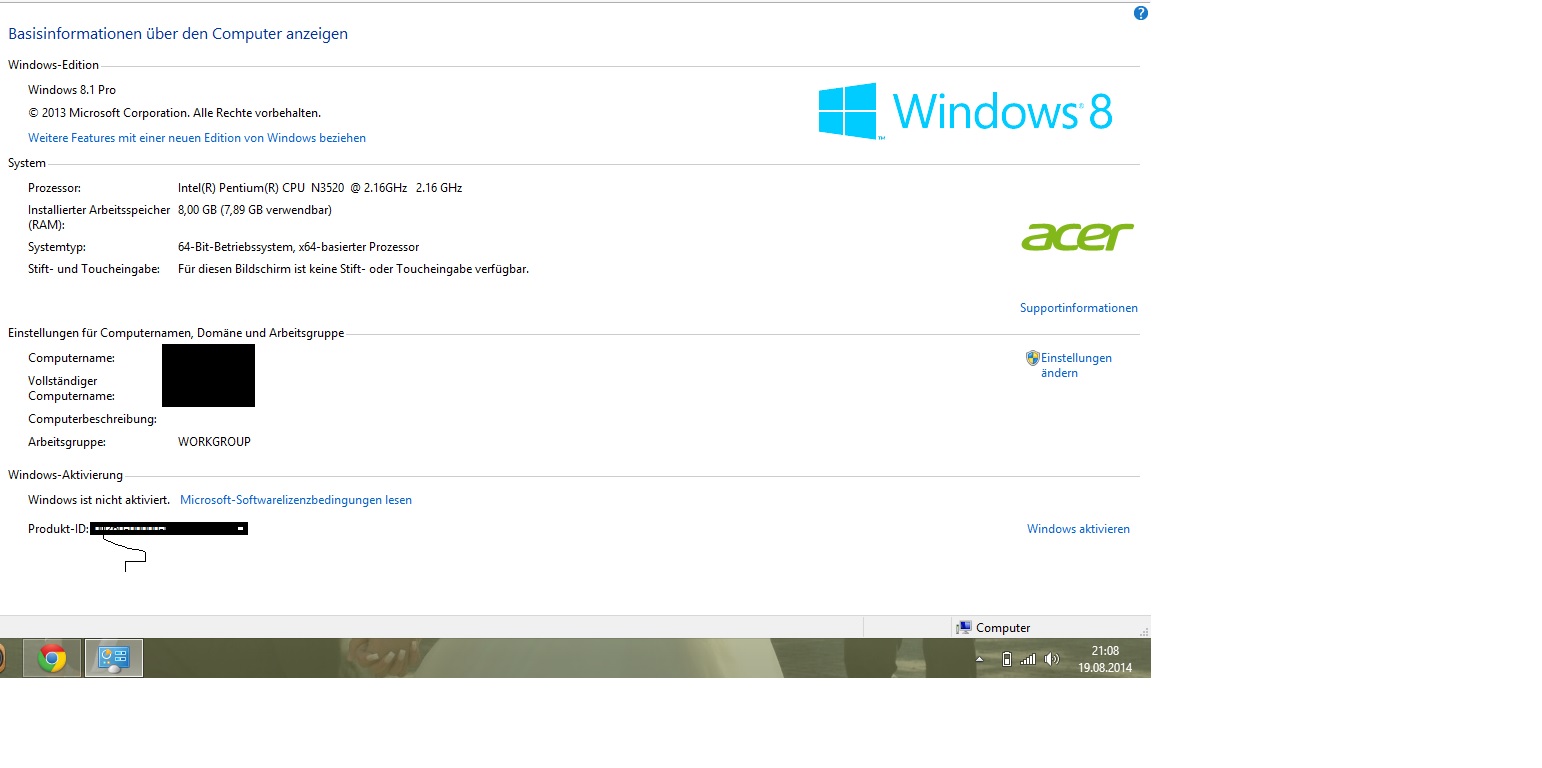The width and height of the screenshot is (1542, 768).
Task: Click the 'Computer' status bar text
Action: click(1003, 628)
